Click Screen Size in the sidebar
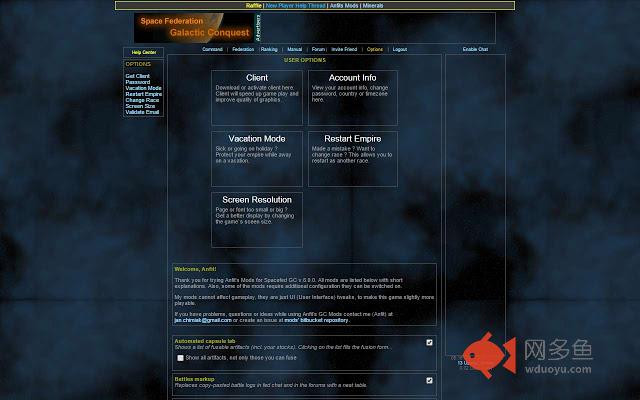Viewport: 640px width, 400px height. 140,106
